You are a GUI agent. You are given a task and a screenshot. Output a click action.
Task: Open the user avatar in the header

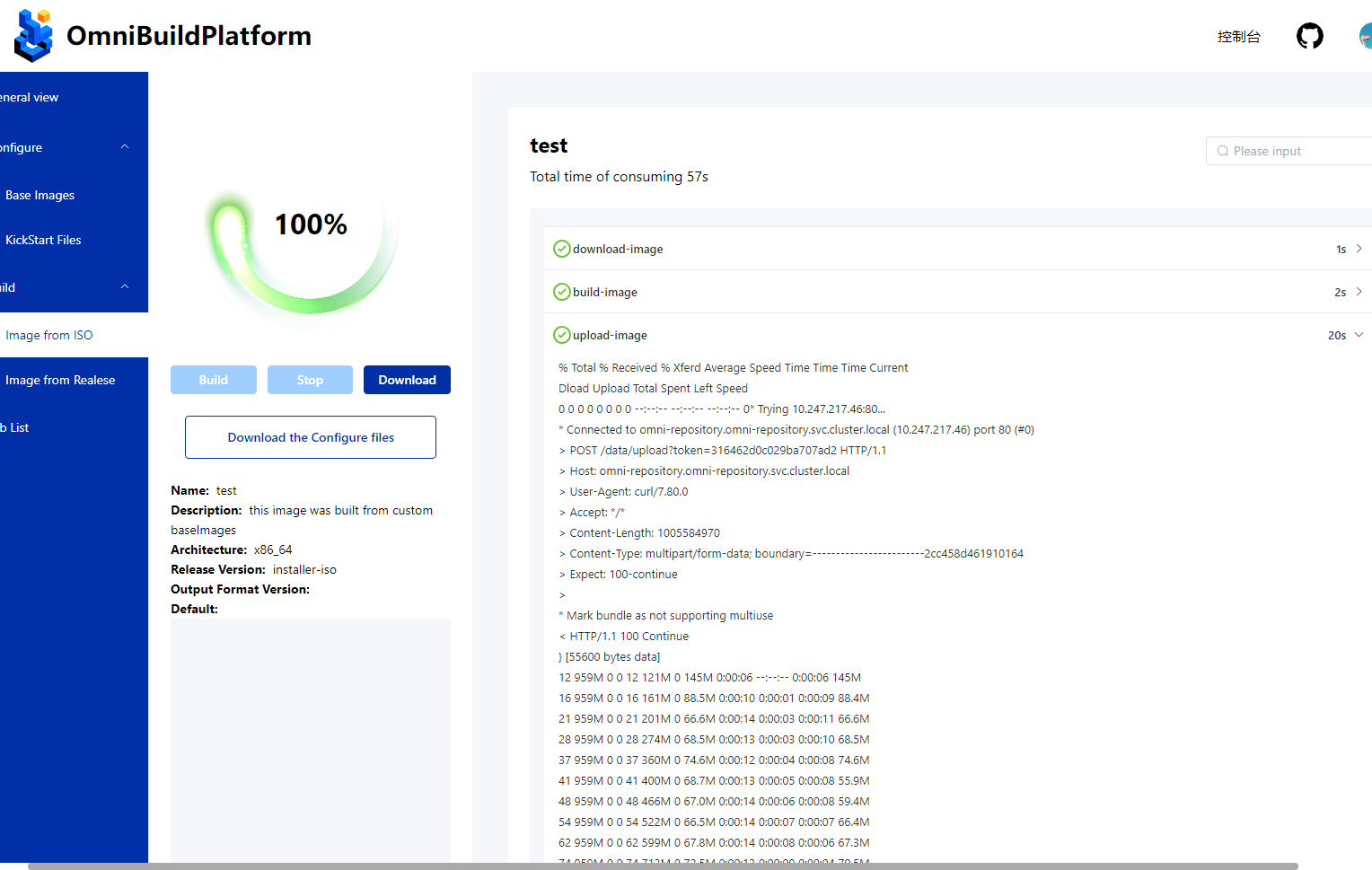[1366, 36]
